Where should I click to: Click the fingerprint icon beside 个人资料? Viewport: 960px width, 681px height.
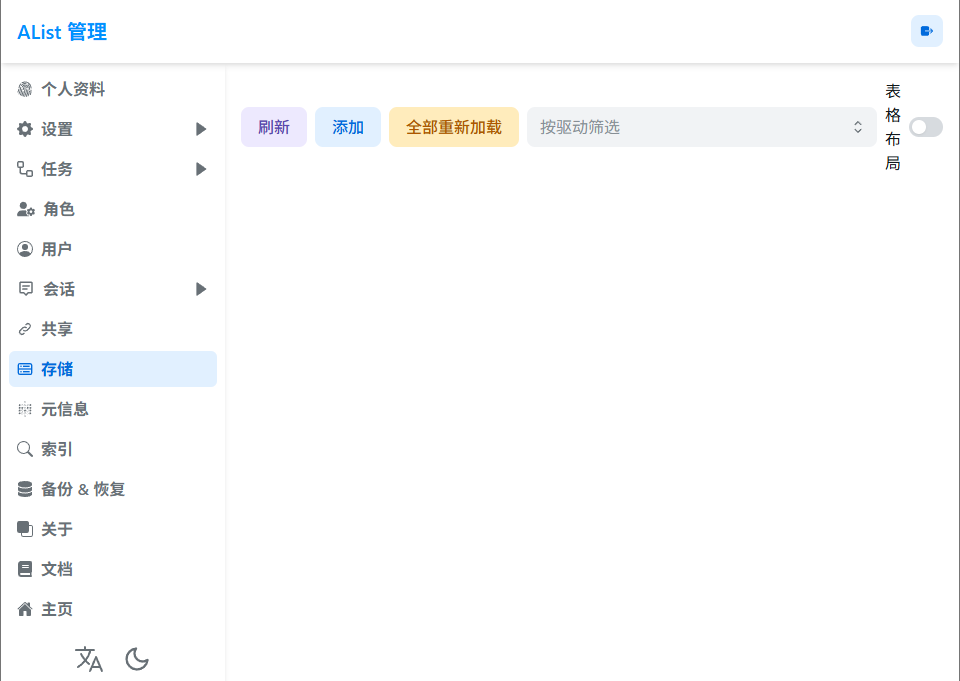point(24,89)
